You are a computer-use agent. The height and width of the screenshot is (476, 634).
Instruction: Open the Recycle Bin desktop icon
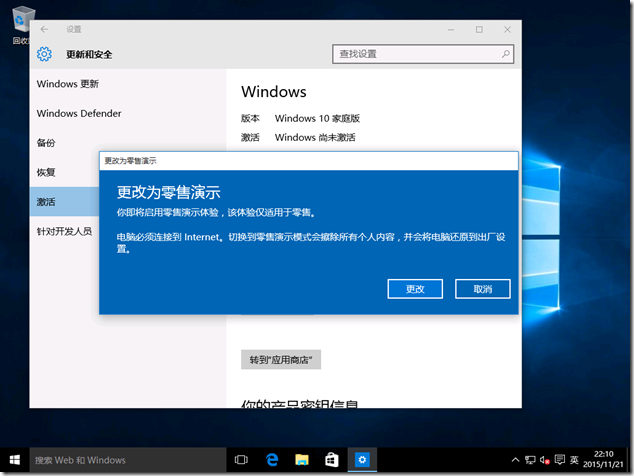21,25
